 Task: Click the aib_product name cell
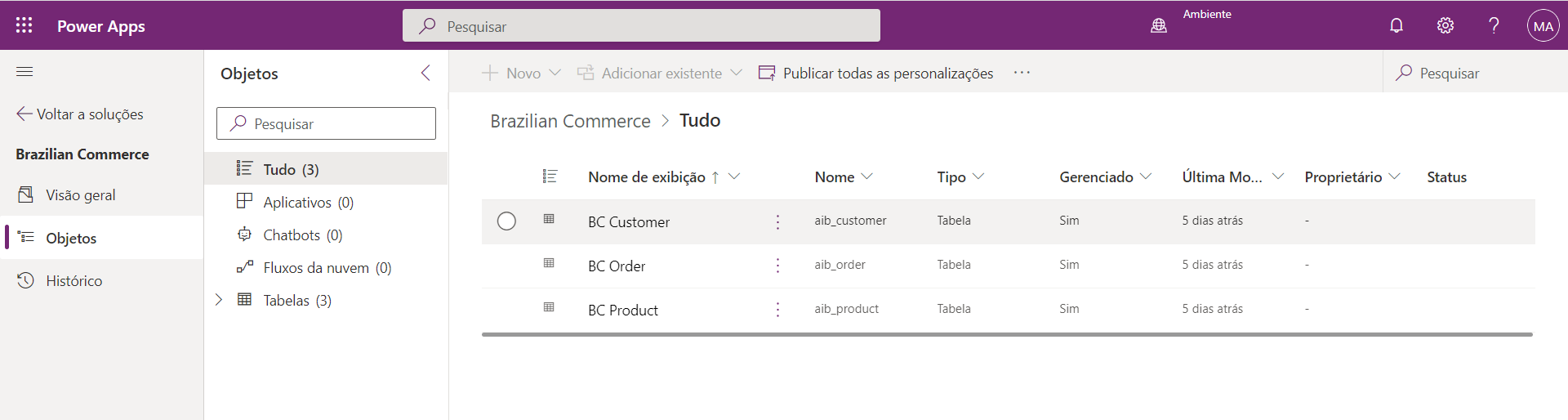pyautogui.click(x=846, y=309)
